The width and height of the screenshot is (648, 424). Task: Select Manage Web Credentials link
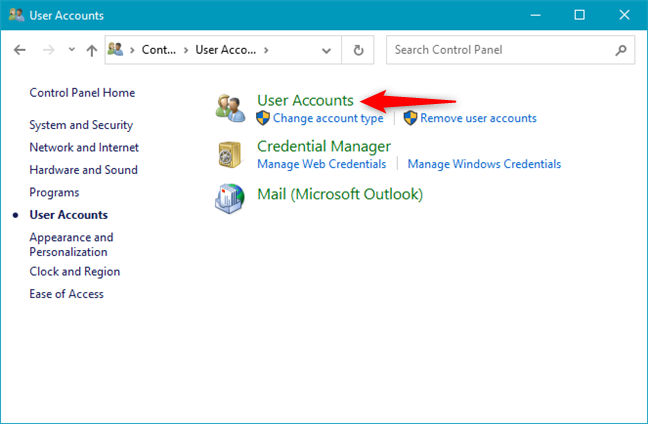[321, 164]
